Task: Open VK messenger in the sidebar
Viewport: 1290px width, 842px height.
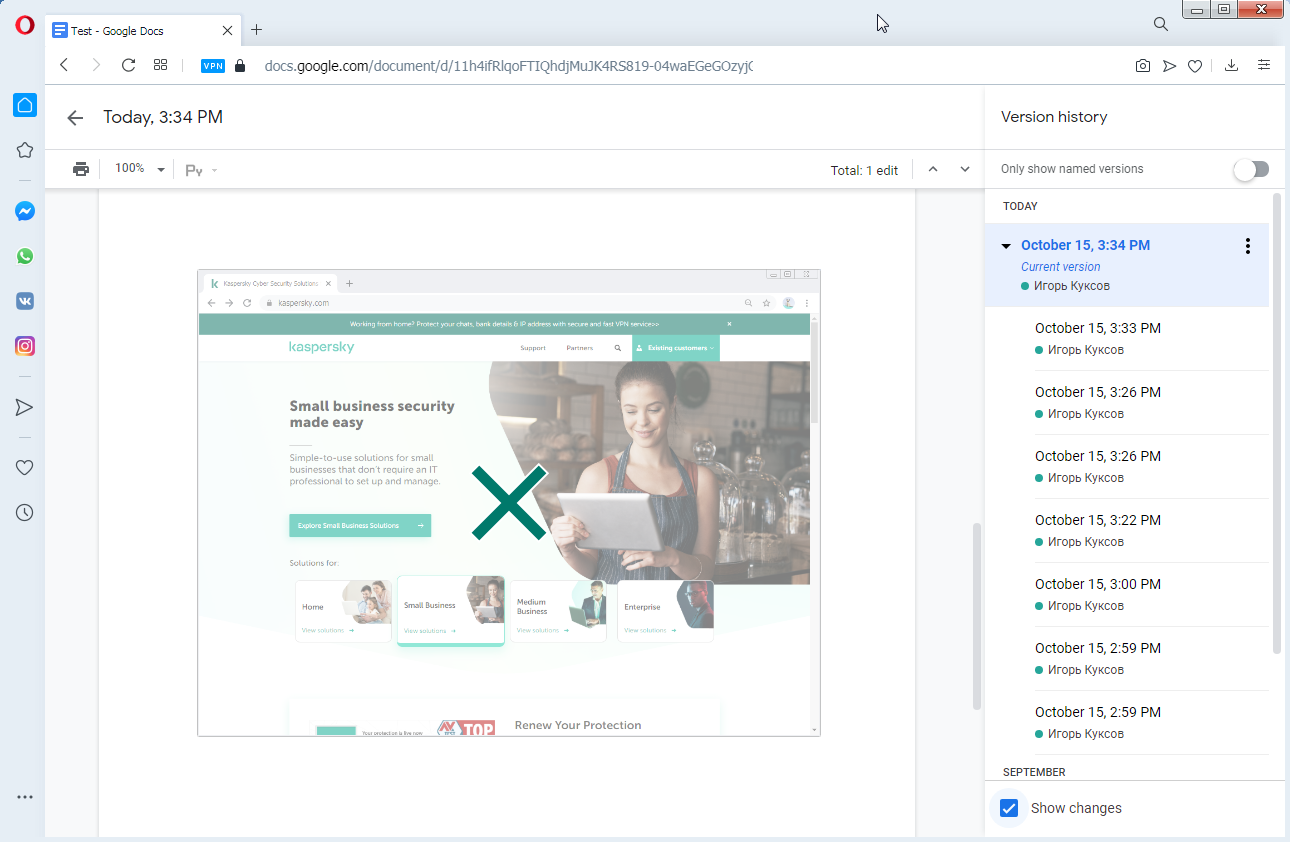Action: [25, 301]
